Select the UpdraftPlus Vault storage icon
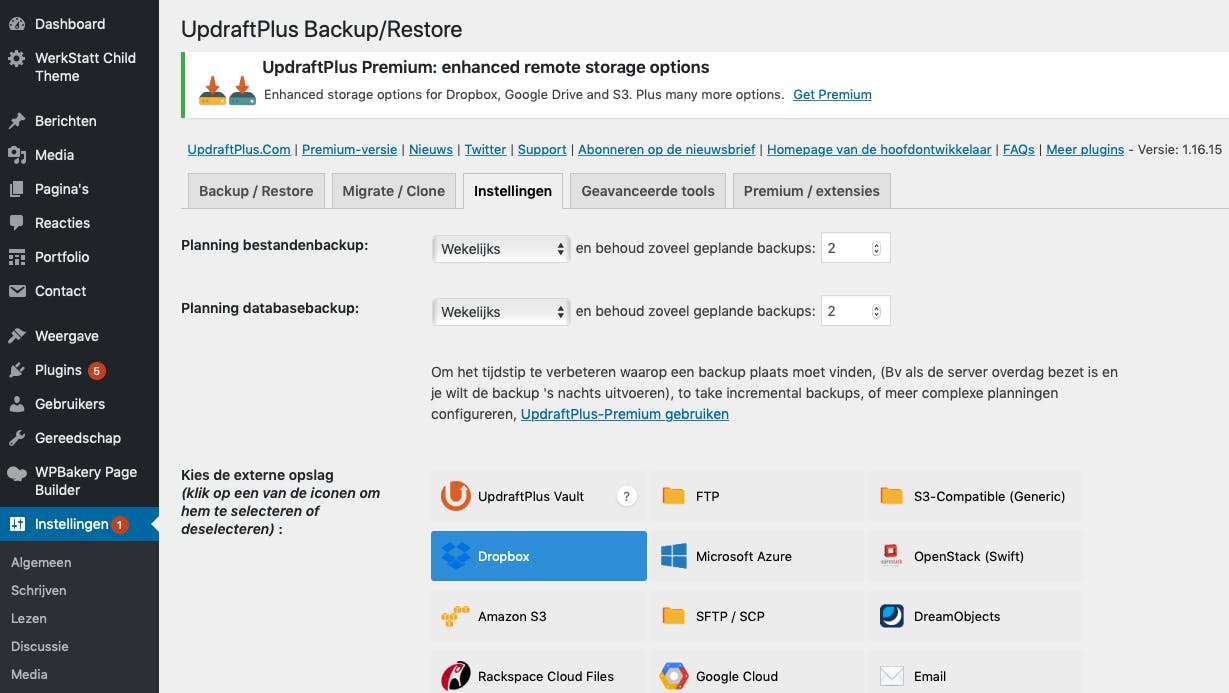This screenshot has width=1229, height=693. tap(456, 496)
